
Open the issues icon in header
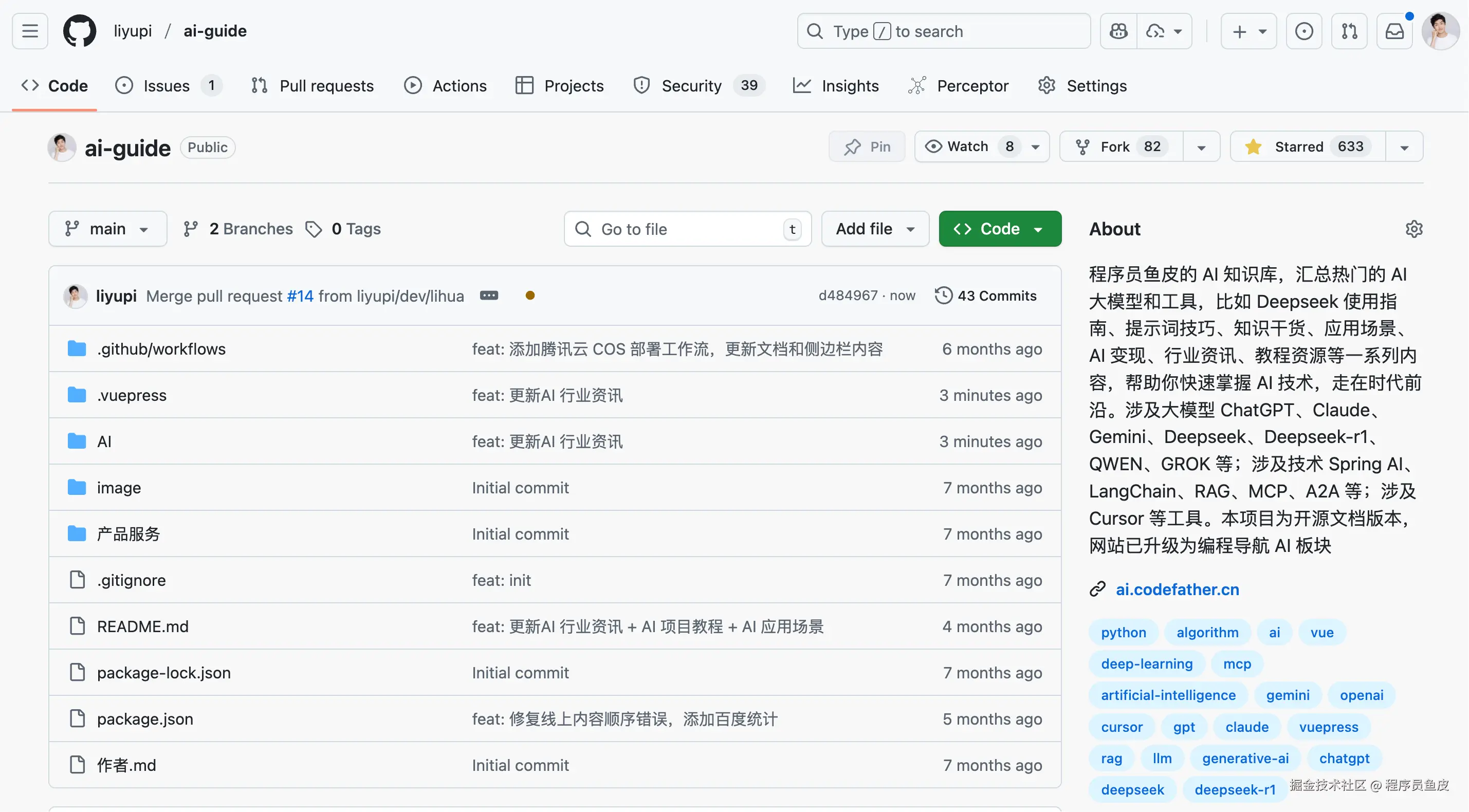pyautogui.click(x=1303, y=31)
